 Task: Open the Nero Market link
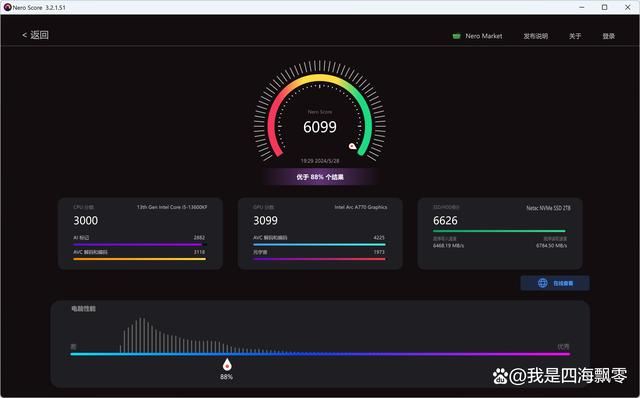click(477, 36)
